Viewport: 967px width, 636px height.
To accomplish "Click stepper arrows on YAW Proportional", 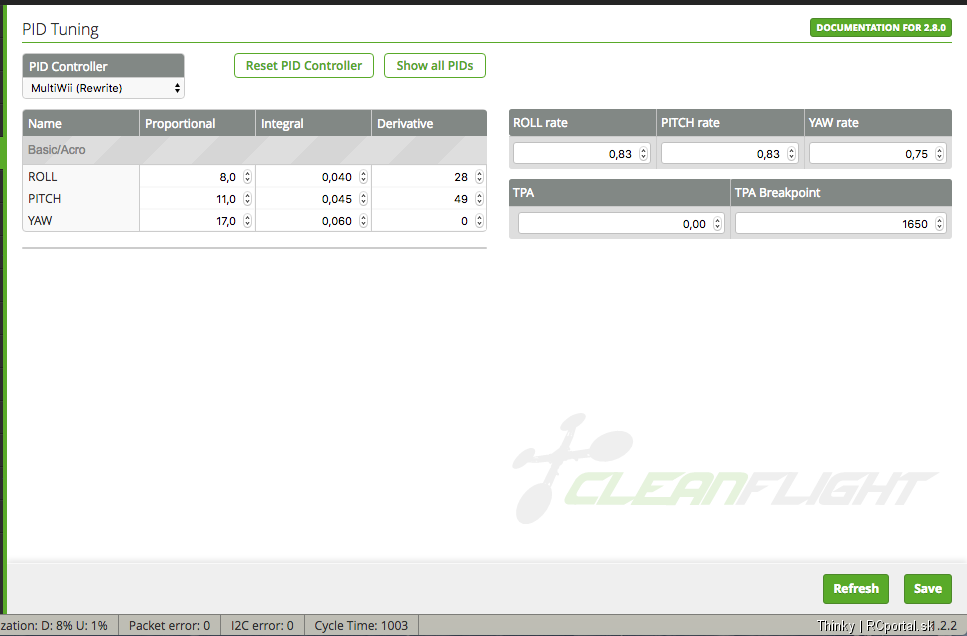I will click(247, 221).
